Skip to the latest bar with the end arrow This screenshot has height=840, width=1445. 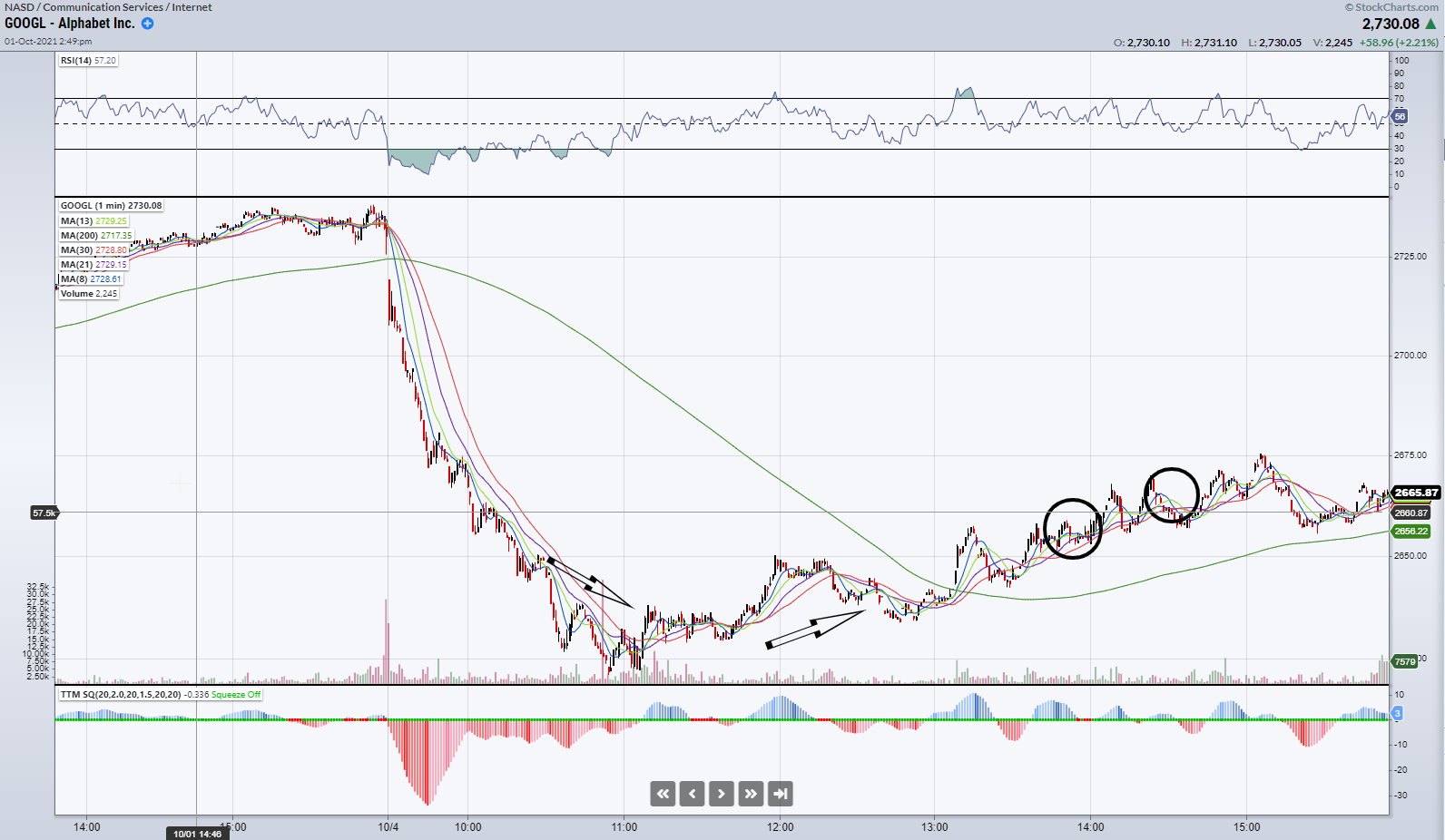(x=781, y=794)
